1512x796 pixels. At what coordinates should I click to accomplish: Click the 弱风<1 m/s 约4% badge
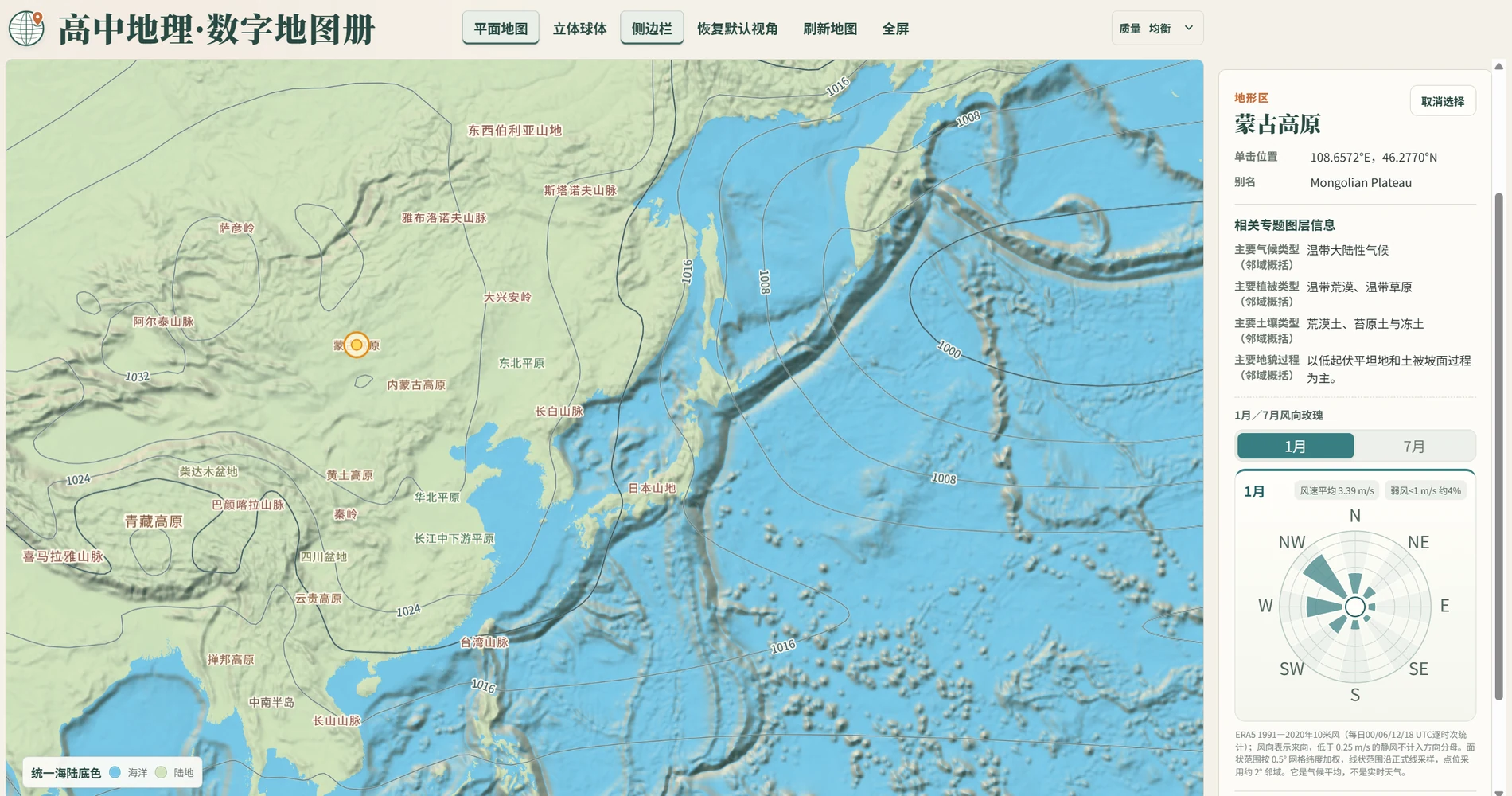[1425, 490]
